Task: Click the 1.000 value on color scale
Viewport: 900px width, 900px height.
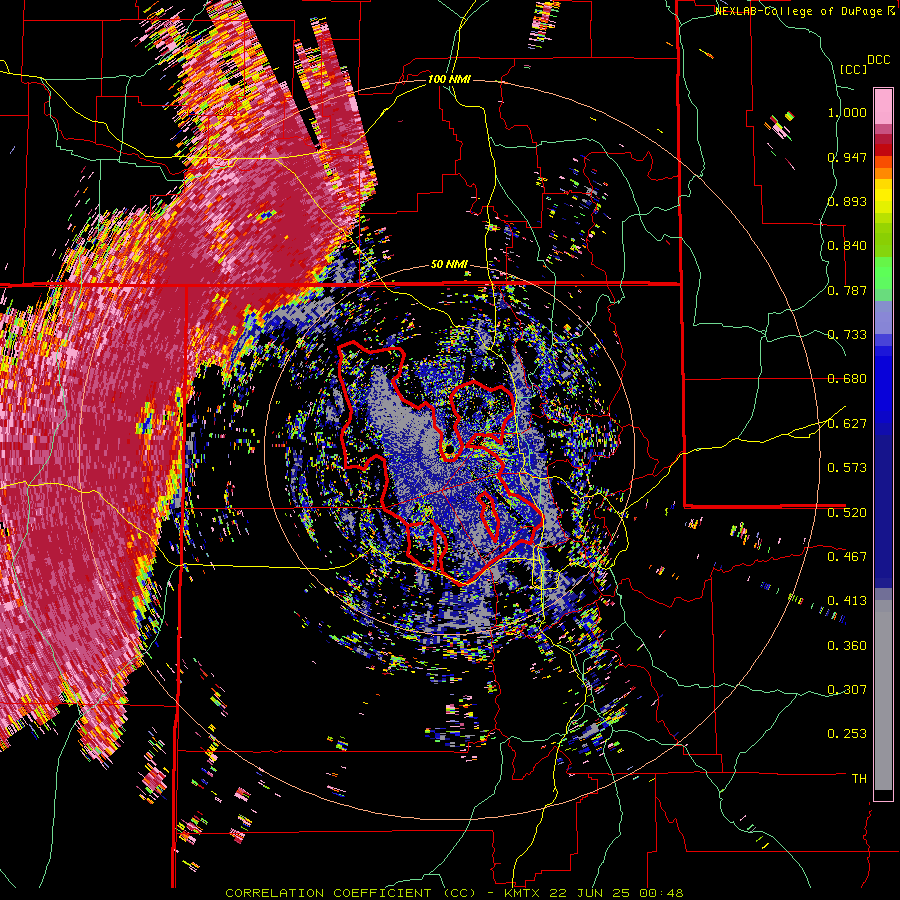Action: tap(847, 112)
